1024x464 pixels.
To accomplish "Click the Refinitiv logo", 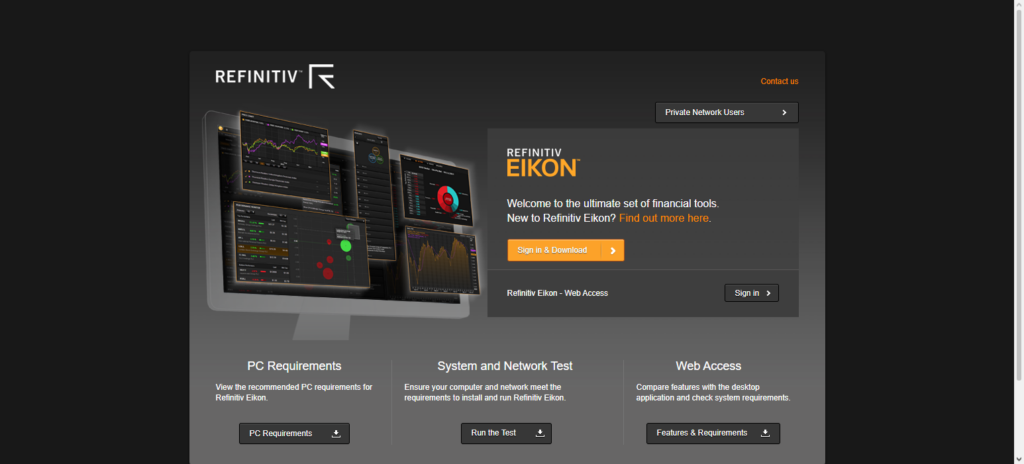I will (275, 76).
